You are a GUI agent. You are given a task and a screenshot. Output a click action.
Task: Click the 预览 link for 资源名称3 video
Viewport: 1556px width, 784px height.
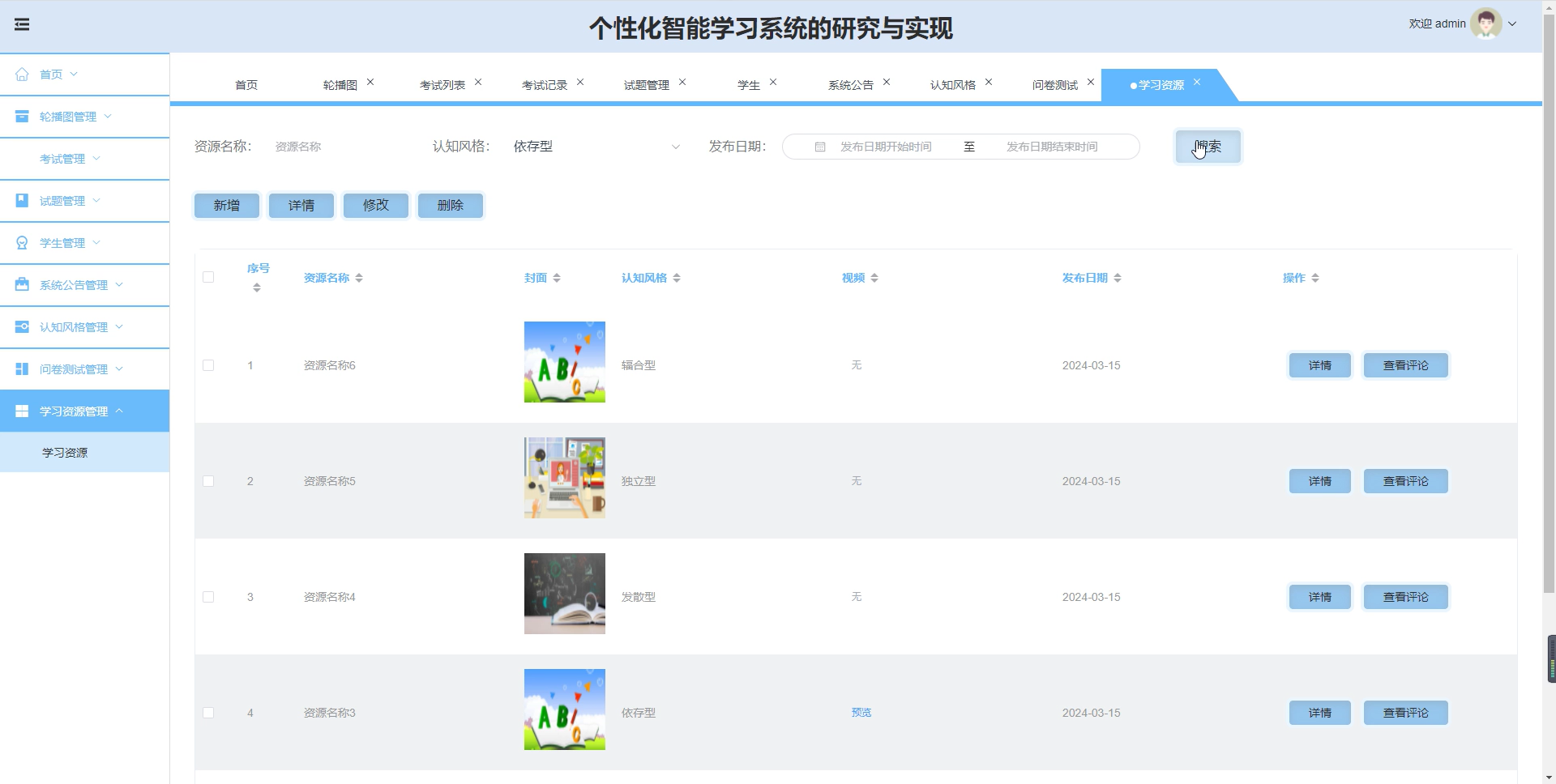[861, 713]
